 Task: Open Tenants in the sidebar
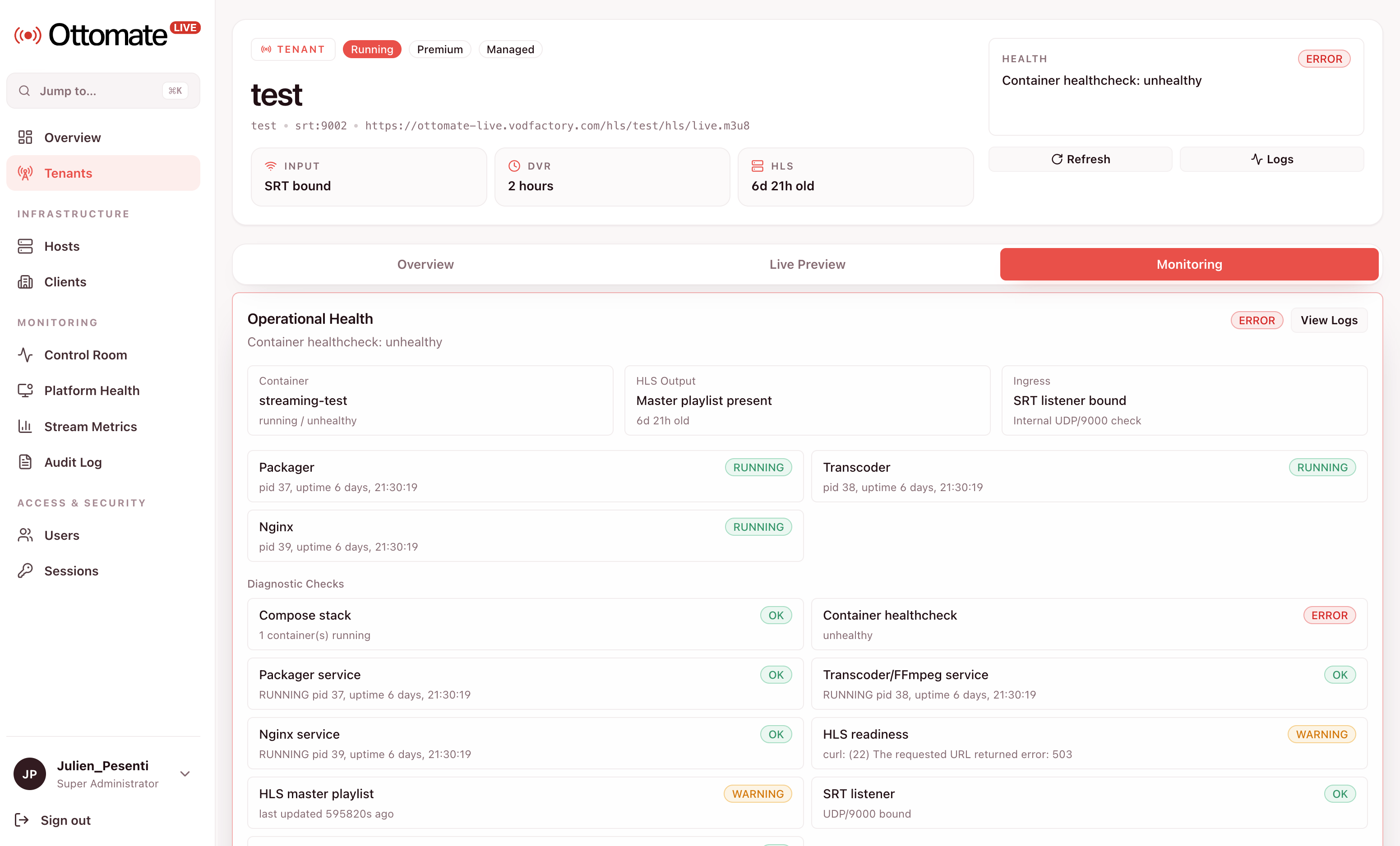coord(103,173)
